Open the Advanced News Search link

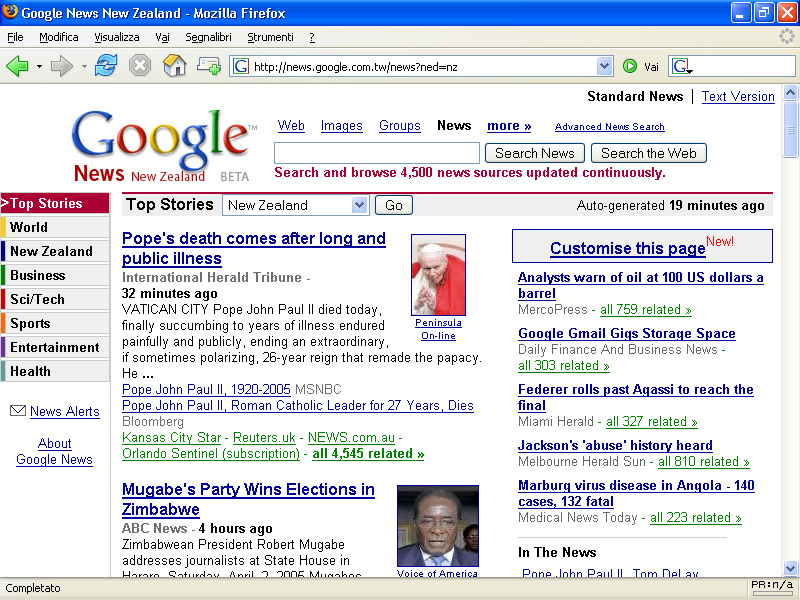pyautogui.click(x=610, y=127)
